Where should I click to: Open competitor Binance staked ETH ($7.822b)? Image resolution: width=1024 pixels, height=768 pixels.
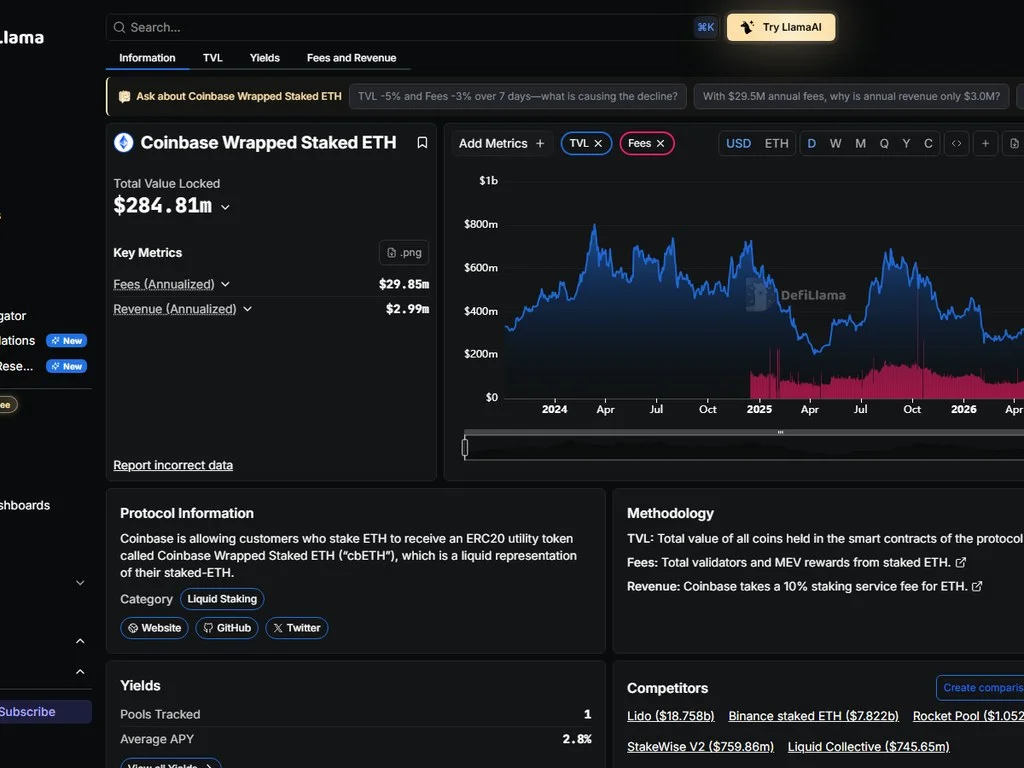814,716
